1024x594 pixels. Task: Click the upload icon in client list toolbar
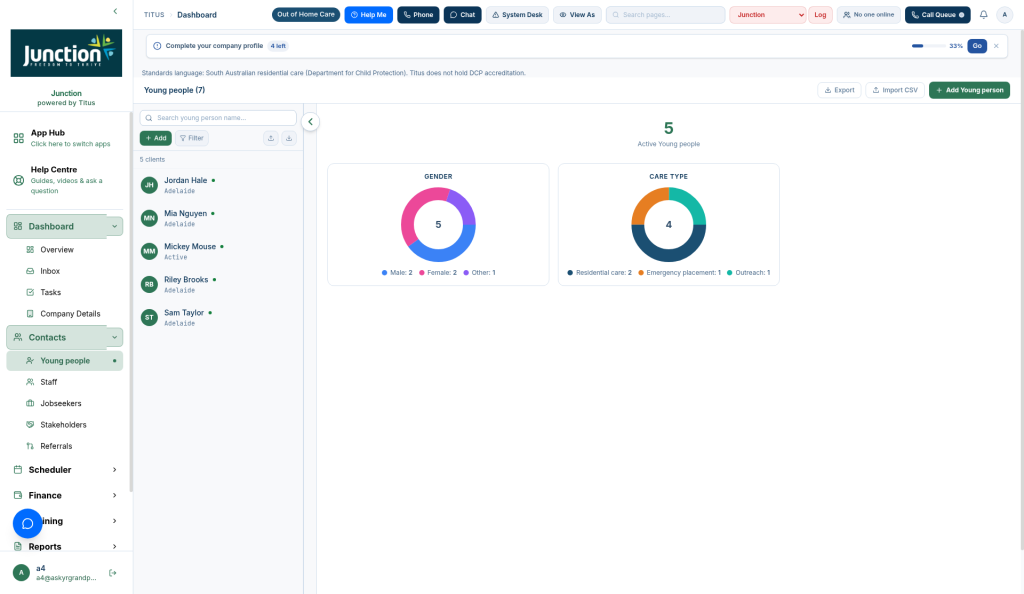(271, 138)
